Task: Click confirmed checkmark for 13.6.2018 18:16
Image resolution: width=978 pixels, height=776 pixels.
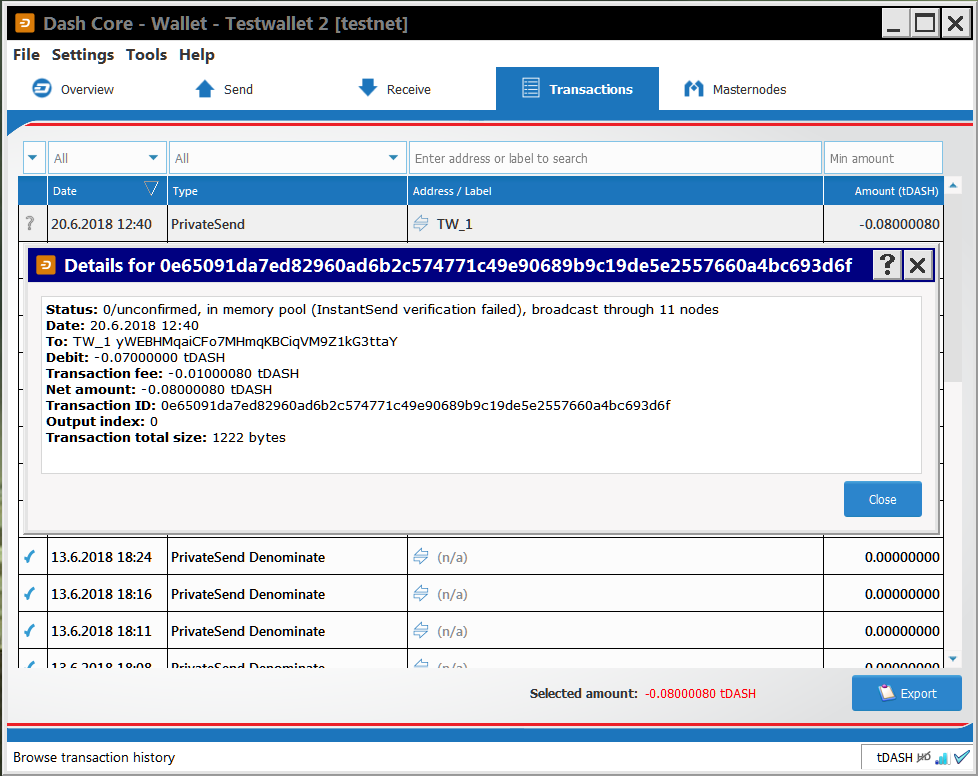Action: tap(29, 593)
